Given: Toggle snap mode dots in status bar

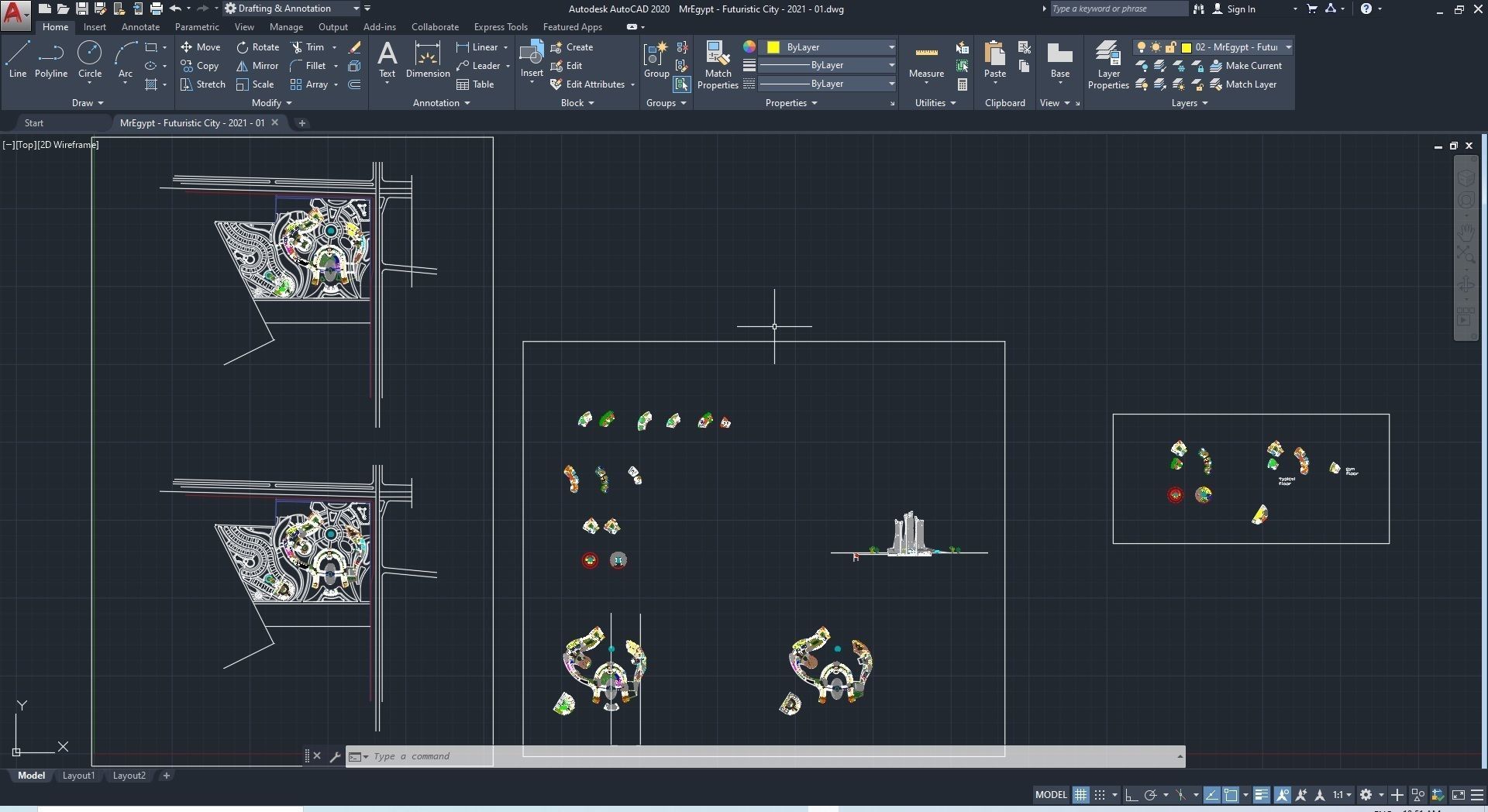Looking at the screenshot, I should pos(1099,795).
